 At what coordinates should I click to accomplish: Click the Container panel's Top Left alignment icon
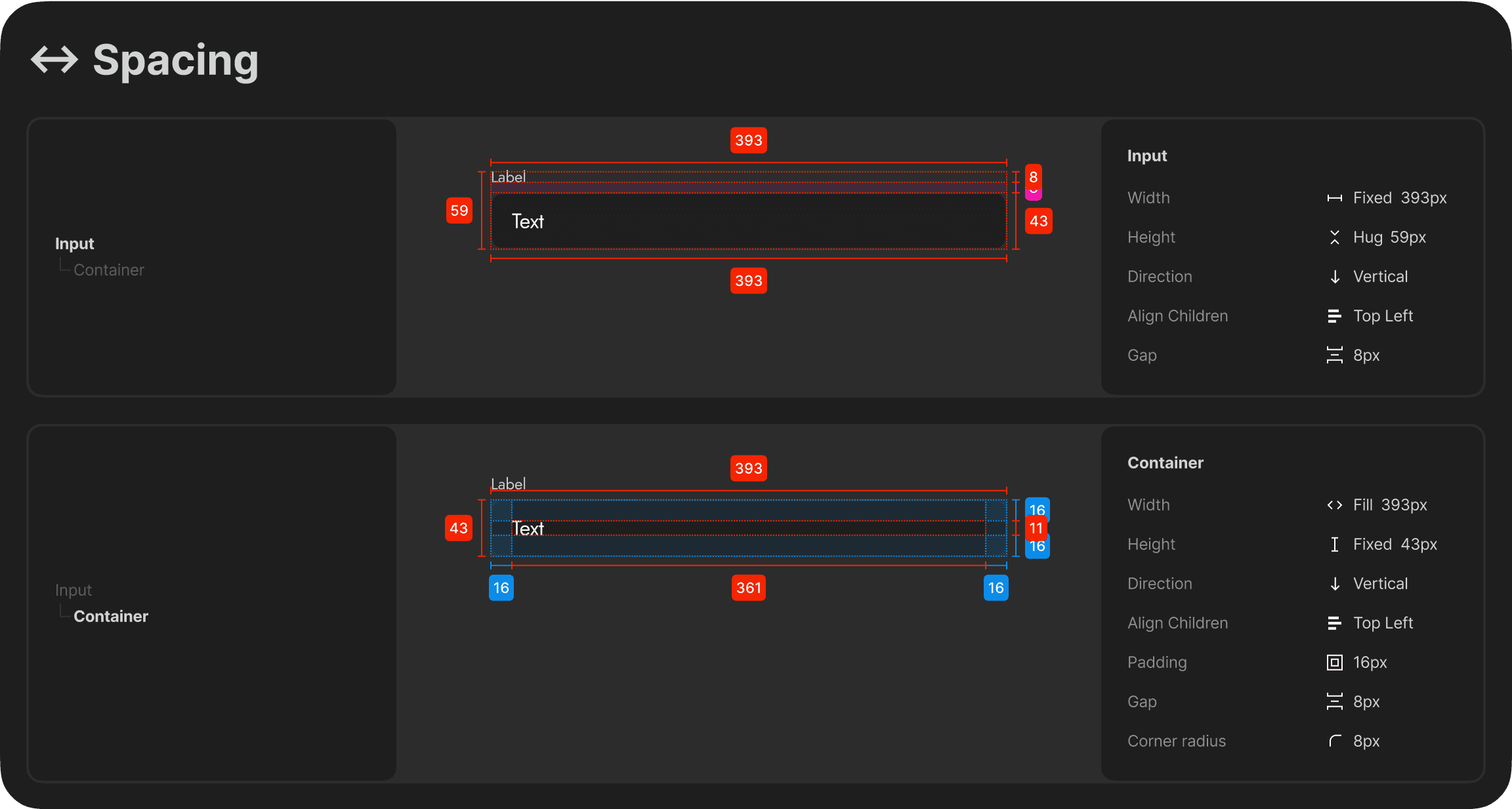[x=1334, y=623]
